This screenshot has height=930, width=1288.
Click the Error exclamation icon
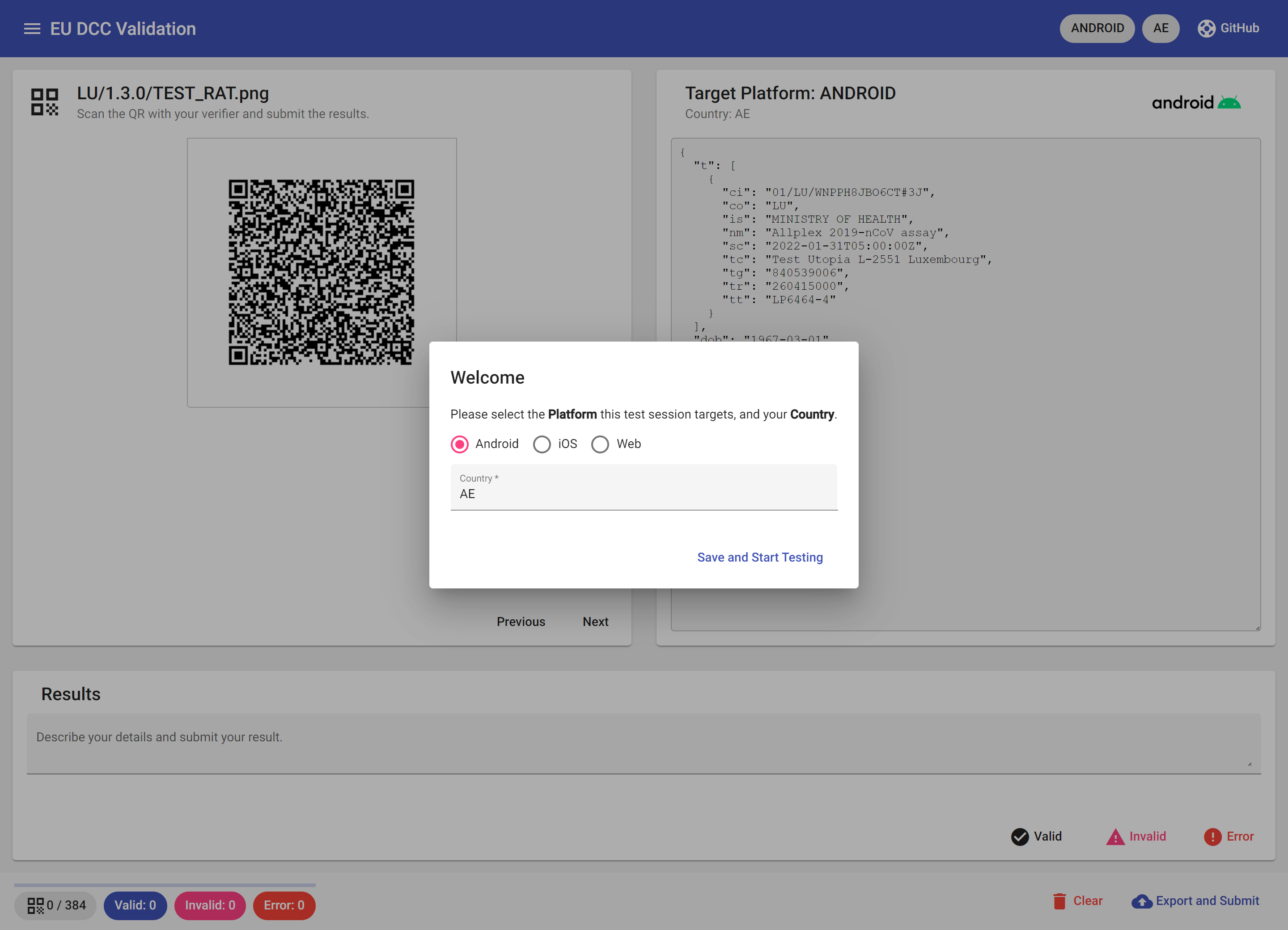pos(1212,836)
